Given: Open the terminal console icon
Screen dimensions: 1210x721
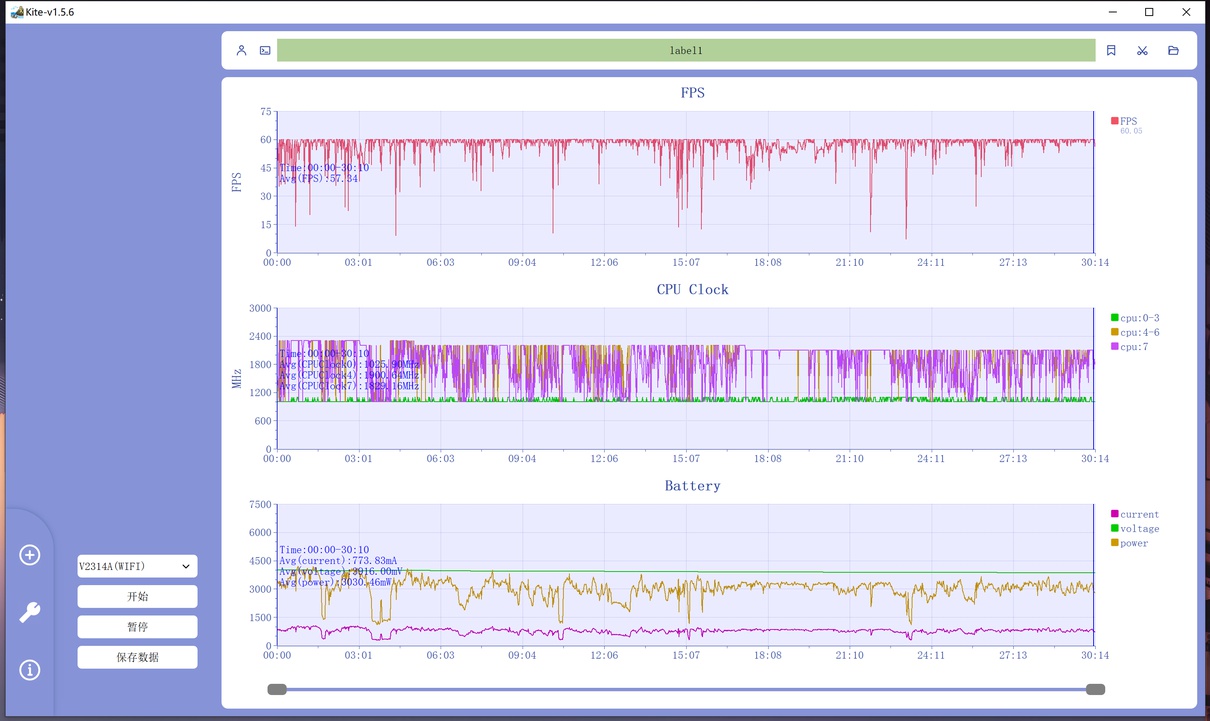Looking at the screenshot, I should (265, 50).
